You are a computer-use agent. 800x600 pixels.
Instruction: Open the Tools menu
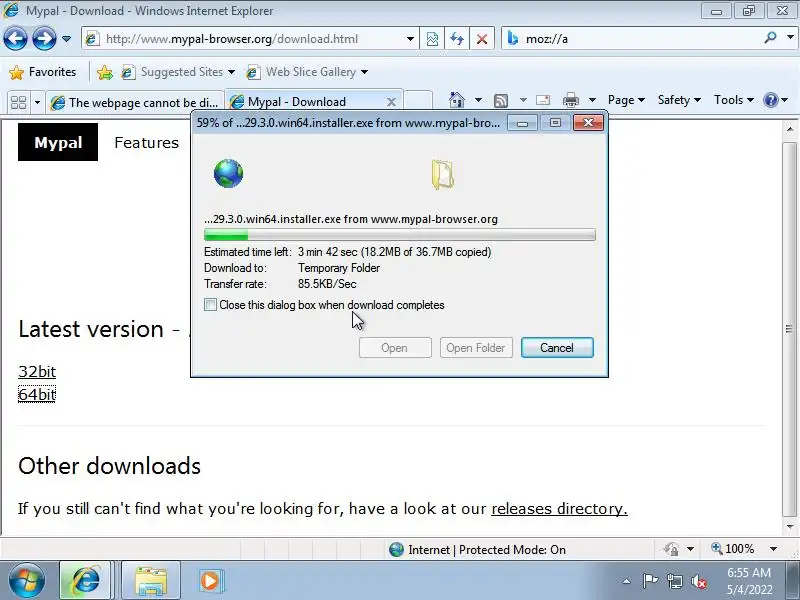733,100
